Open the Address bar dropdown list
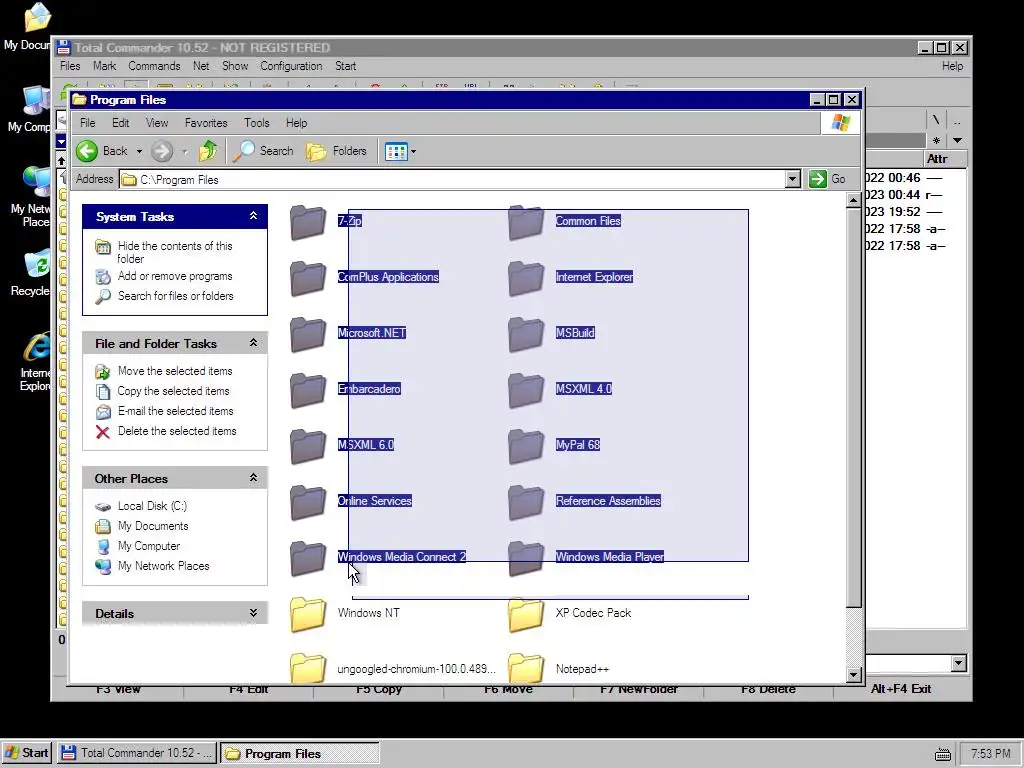The width and height of the screenshot is (1024, 768). point(793,179)
